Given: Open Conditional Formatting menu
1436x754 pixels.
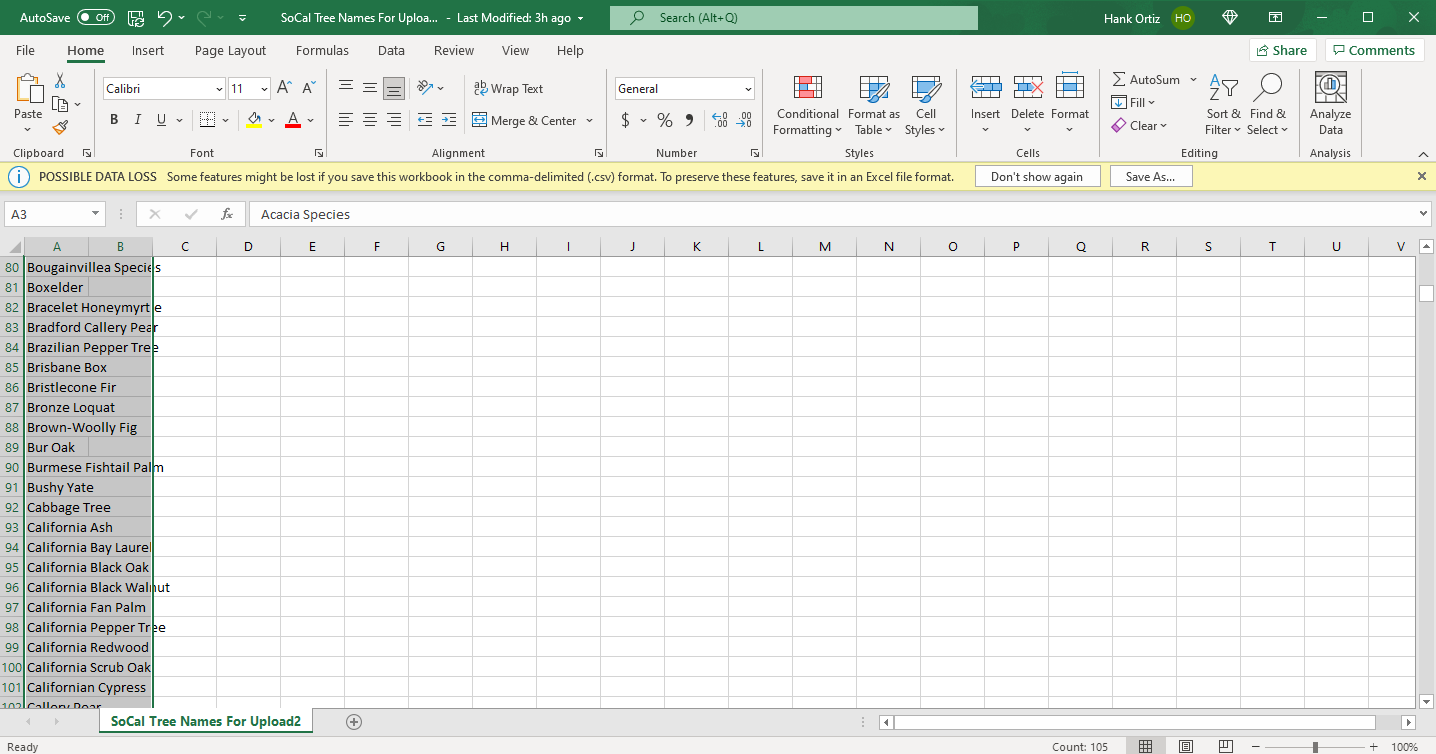Looking at the screenshot, I should pyautogui.click(x=808, y=106).
